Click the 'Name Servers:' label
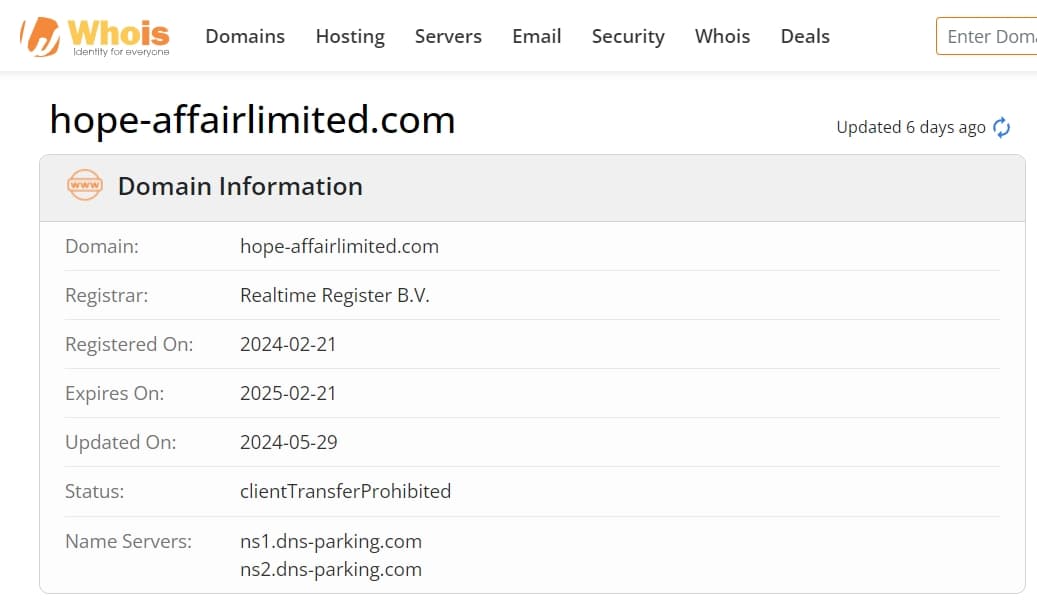This screenshot has width=1037, height=600. pos(128,541)
